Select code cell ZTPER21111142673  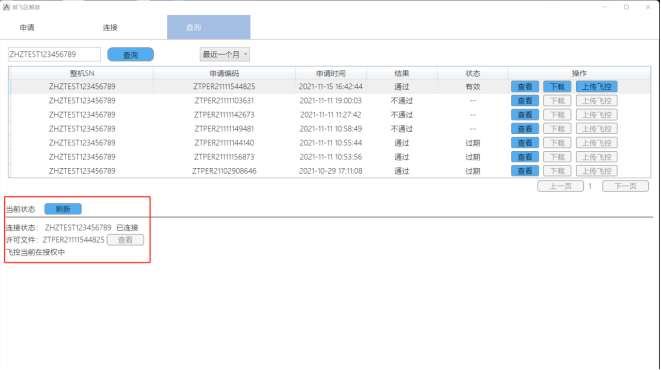[x=224, y=115]
